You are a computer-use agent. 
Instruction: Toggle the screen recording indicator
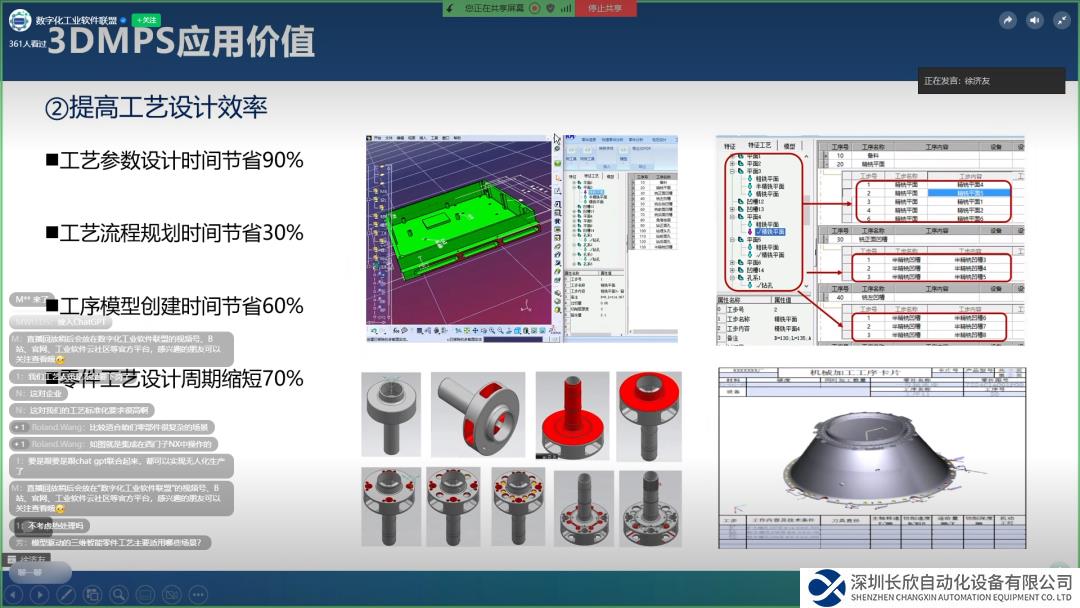pyautogui.click(x=535, y=8)
